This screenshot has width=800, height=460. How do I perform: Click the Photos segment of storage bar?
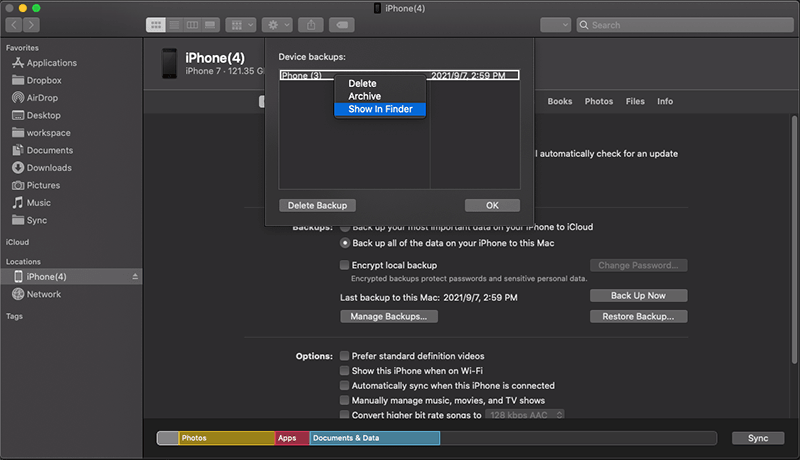point(227,438)
